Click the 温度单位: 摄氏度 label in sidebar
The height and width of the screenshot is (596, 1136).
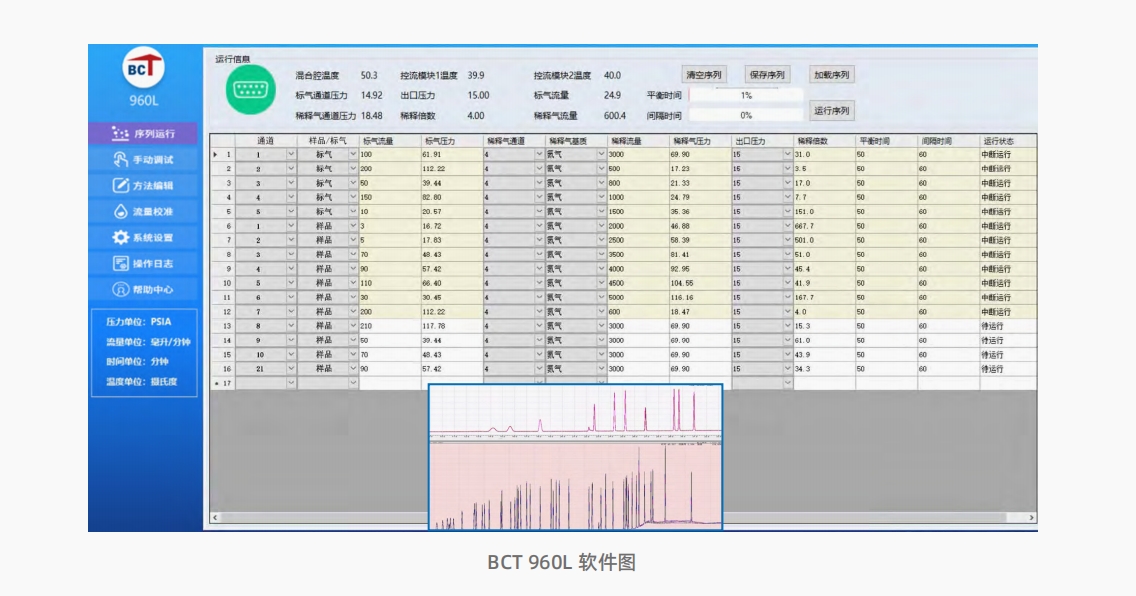142,382
